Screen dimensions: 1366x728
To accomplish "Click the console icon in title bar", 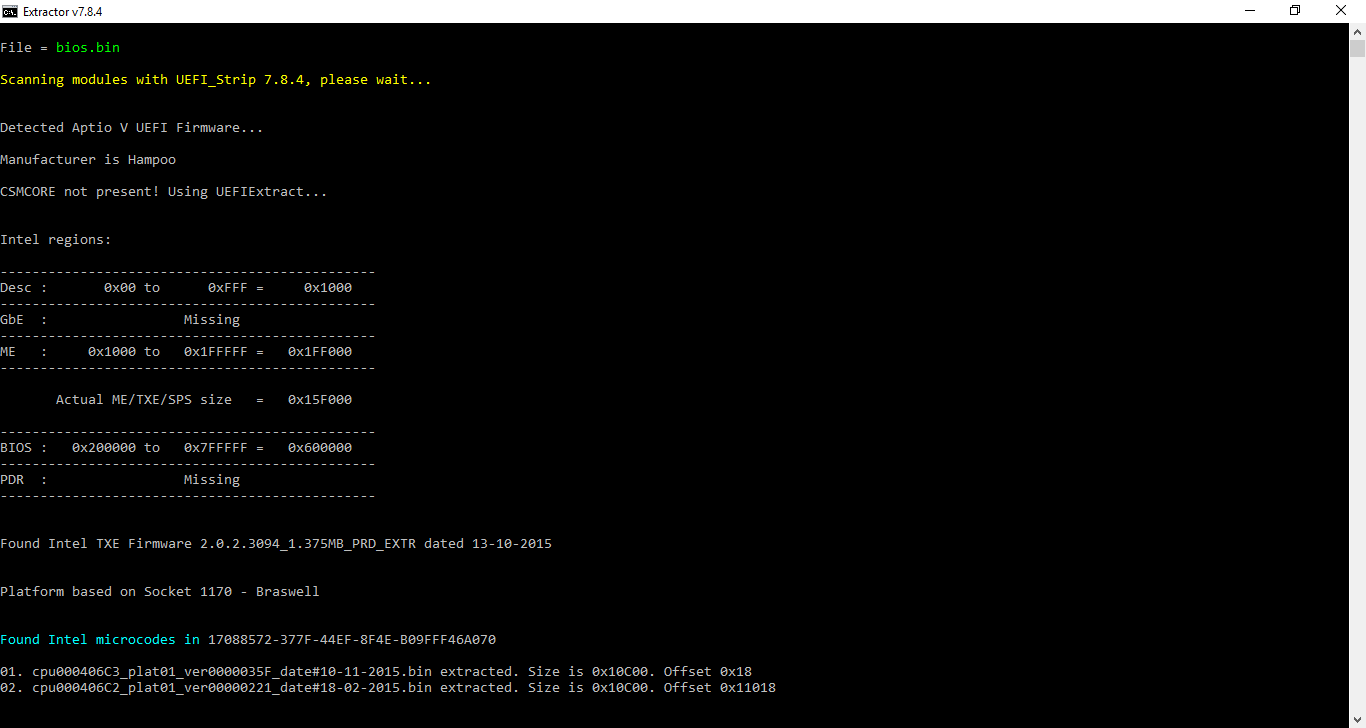I will pos(10,11).
